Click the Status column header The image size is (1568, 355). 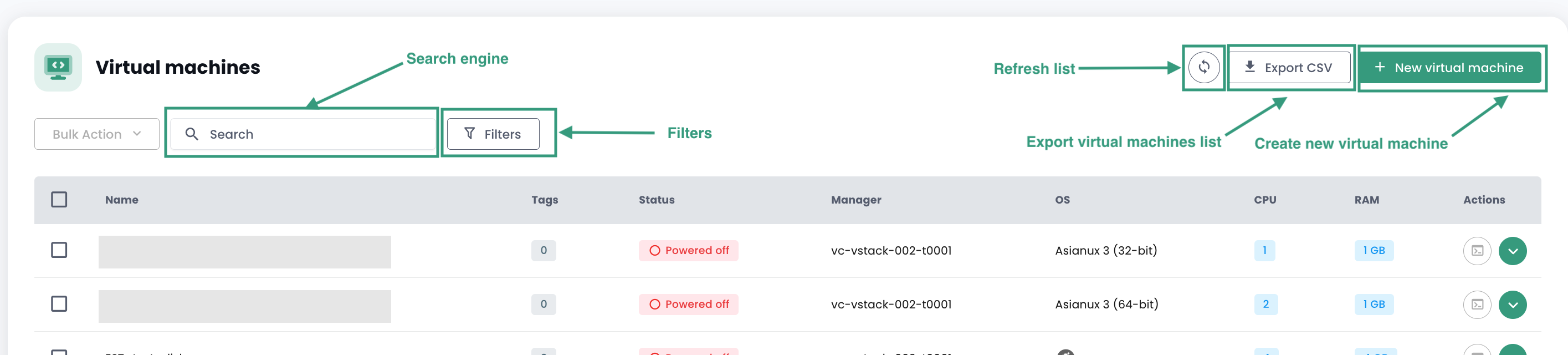(x=656, y=200)
